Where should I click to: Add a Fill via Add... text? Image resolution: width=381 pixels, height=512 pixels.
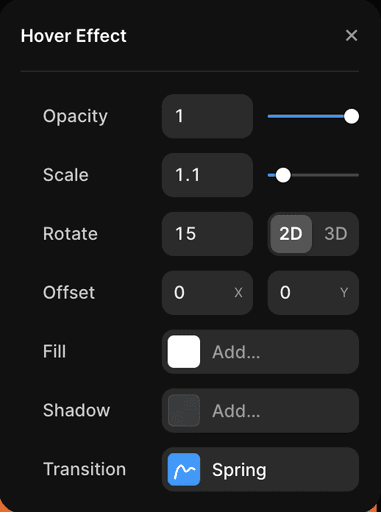[236, 352]
